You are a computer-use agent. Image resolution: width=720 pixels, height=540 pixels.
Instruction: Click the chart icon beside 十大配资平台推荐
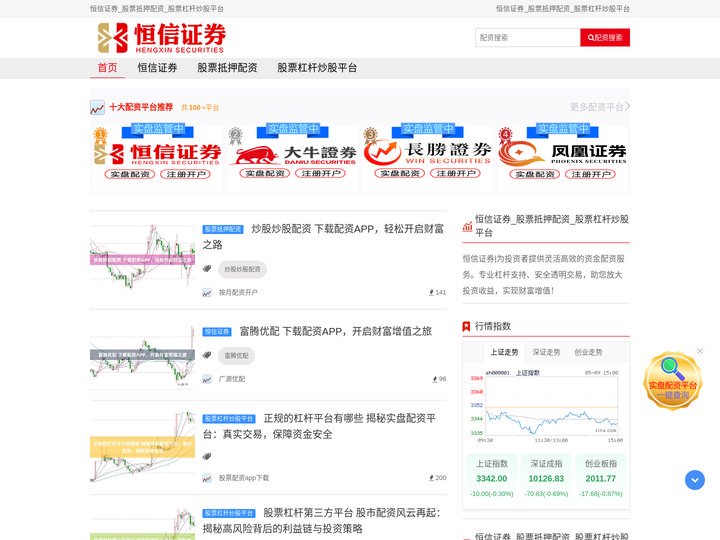click(97, 107)
